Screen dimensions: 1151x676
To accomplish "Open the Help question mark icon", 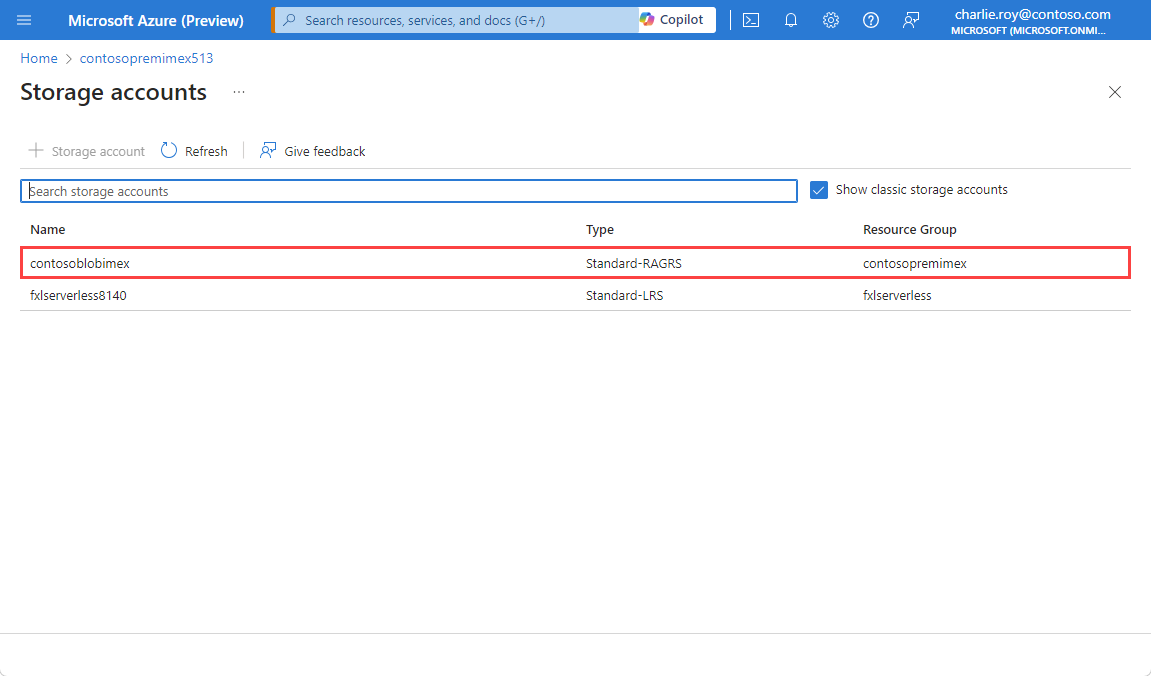I will pos(871,20).
